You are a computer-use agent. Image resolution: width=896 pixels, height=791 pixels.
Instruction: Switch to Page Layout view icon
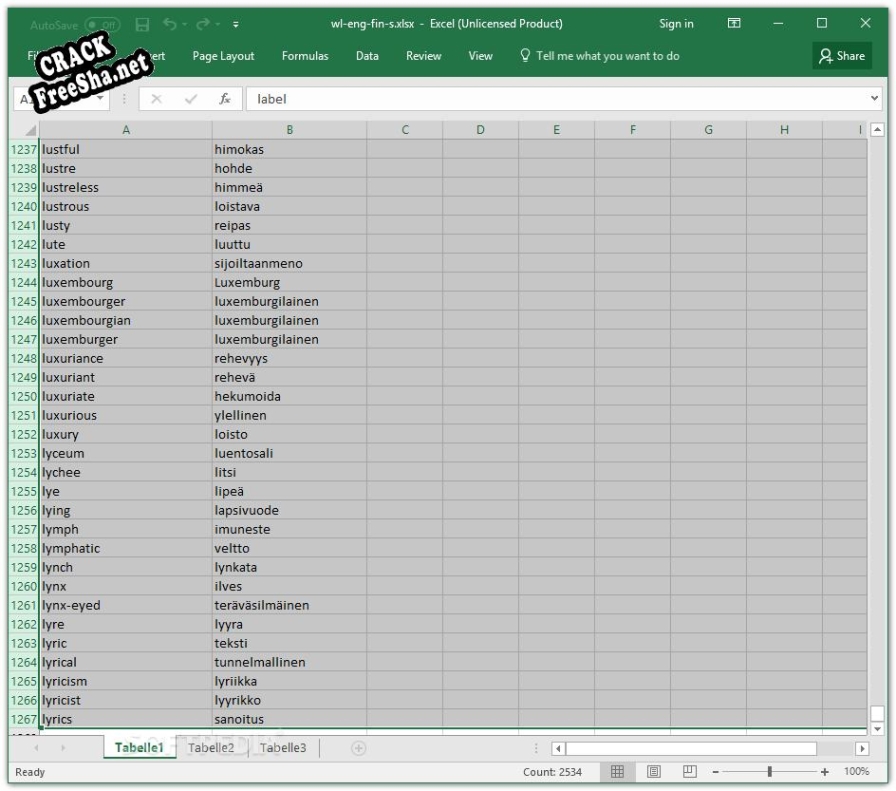pyautogui.click(x=653, y=772)
